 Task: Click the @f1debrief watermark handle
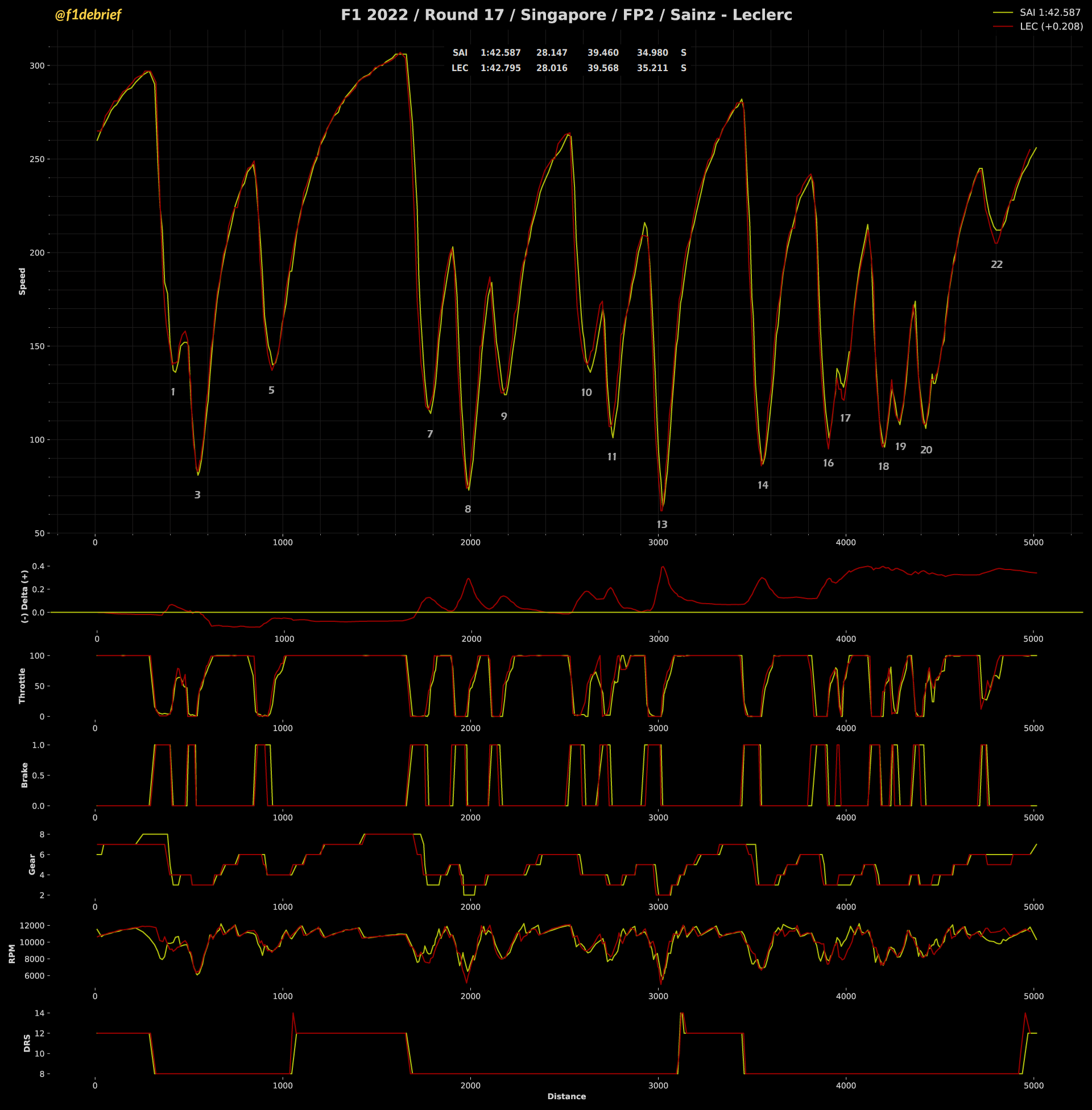[x=88, y=15]
